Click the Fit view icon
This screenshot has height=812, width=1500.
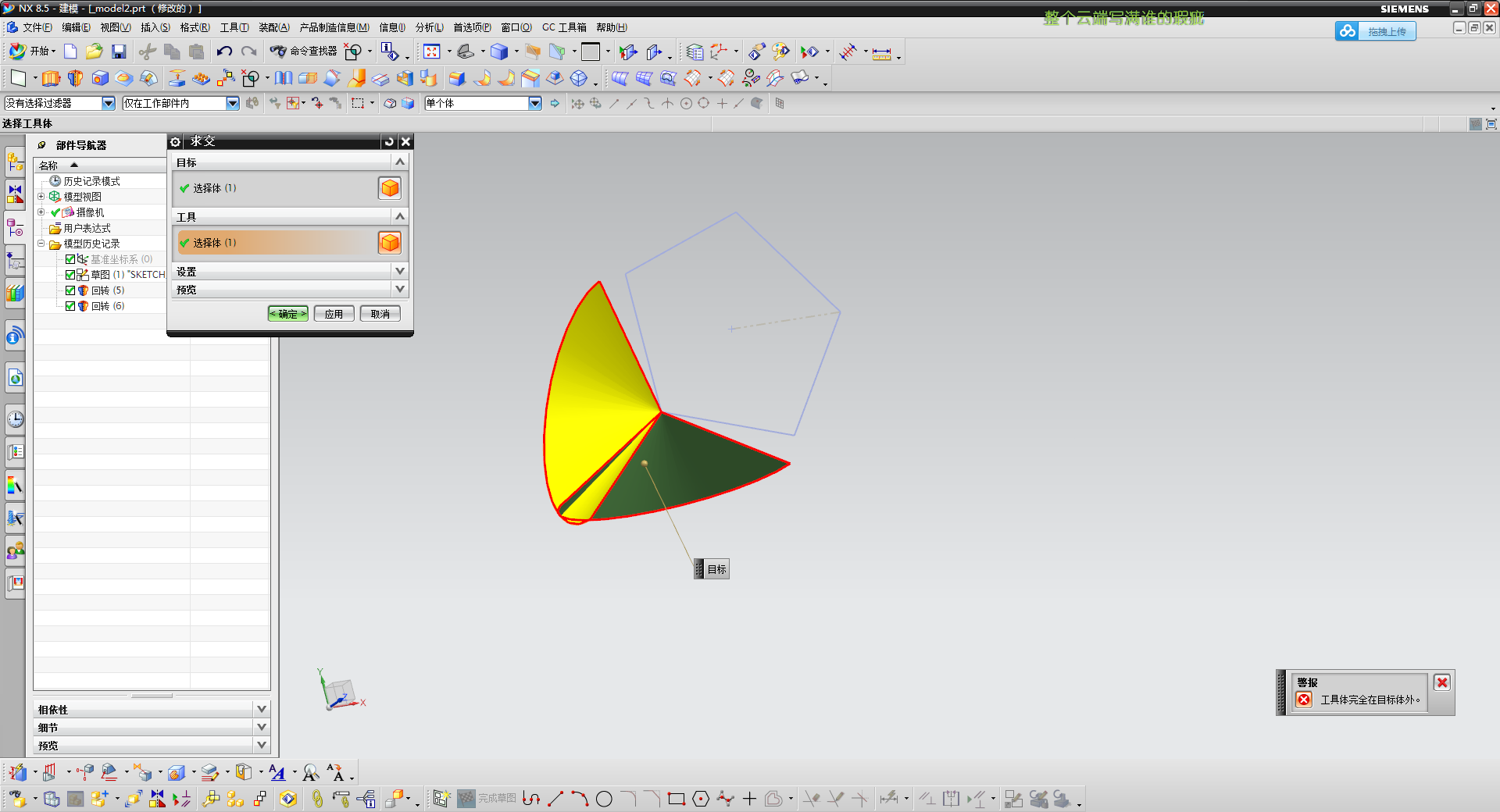432,52
